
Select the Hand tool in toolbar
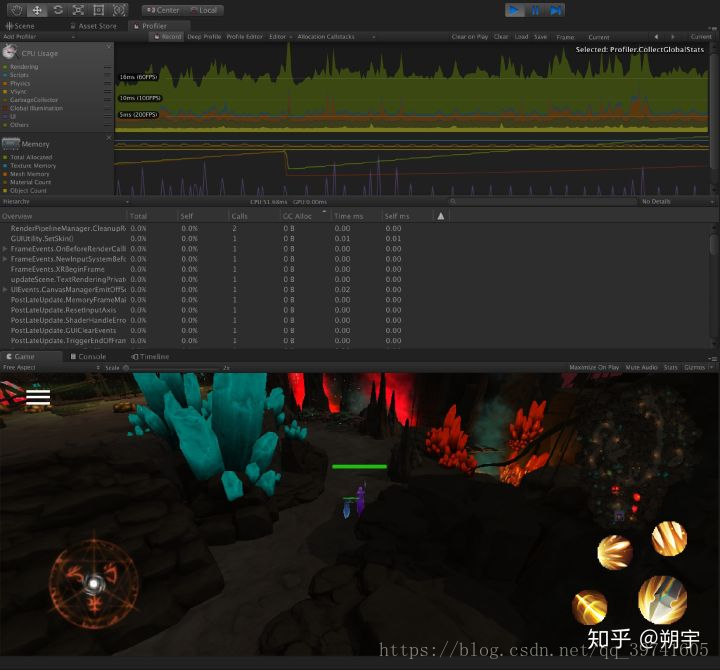[17, 10]
